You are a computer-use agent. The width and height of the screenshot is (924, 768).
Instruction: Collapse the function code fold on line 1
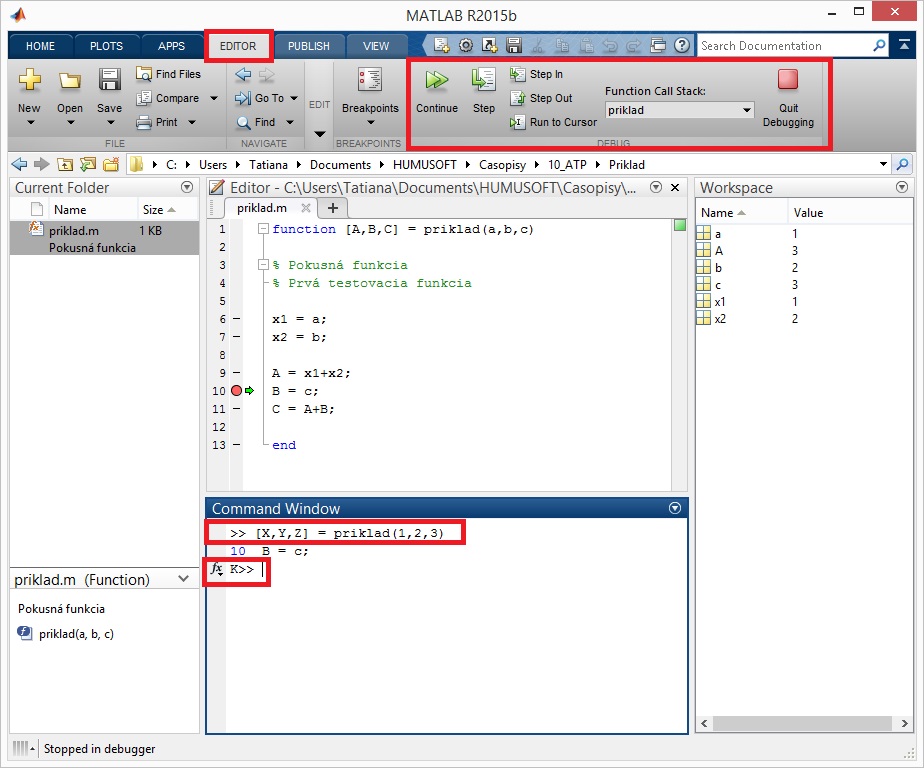tap(263, 229)
